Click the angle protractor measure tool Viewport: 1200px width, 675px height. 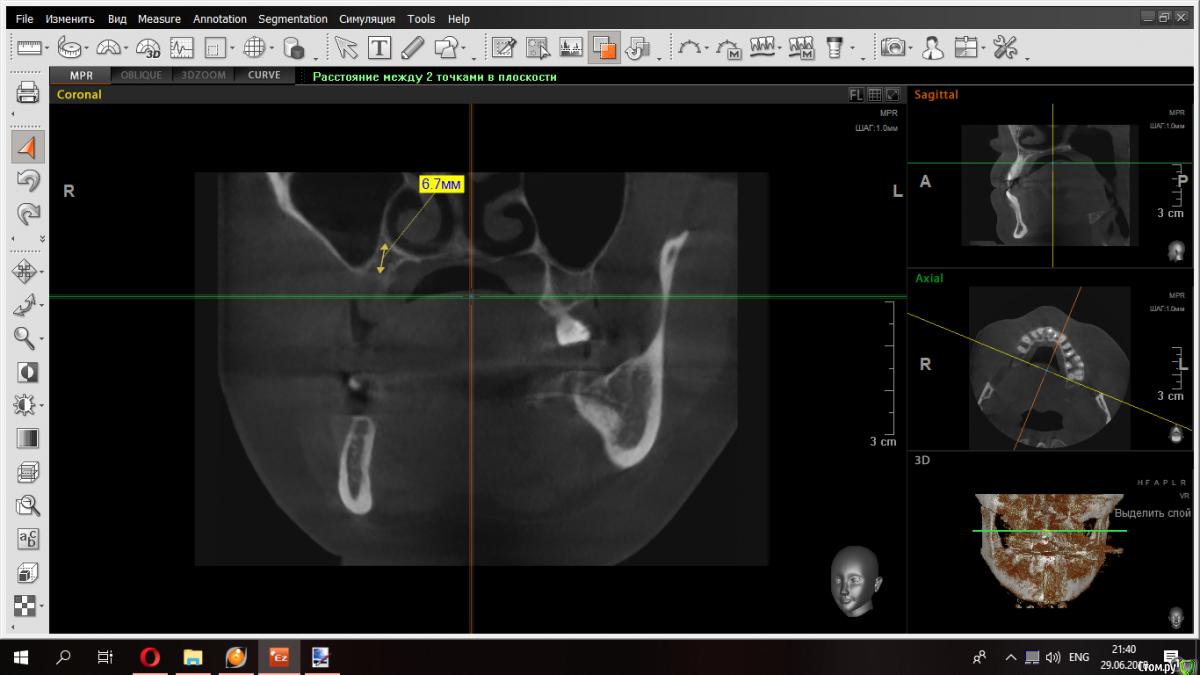108,47
